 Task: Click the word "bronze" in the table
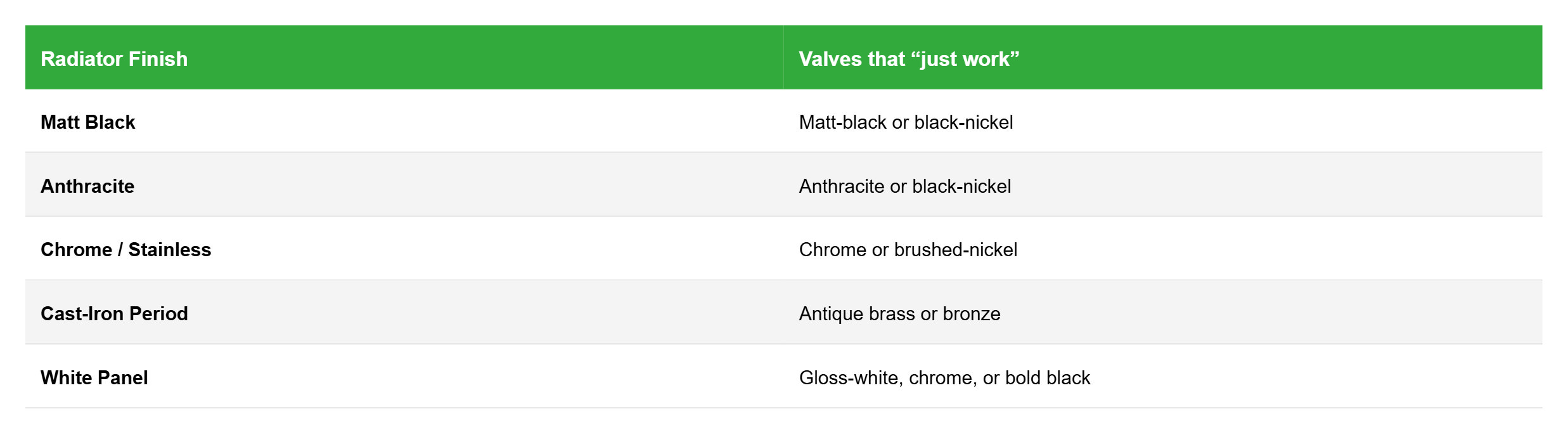(x=971, y=314)
